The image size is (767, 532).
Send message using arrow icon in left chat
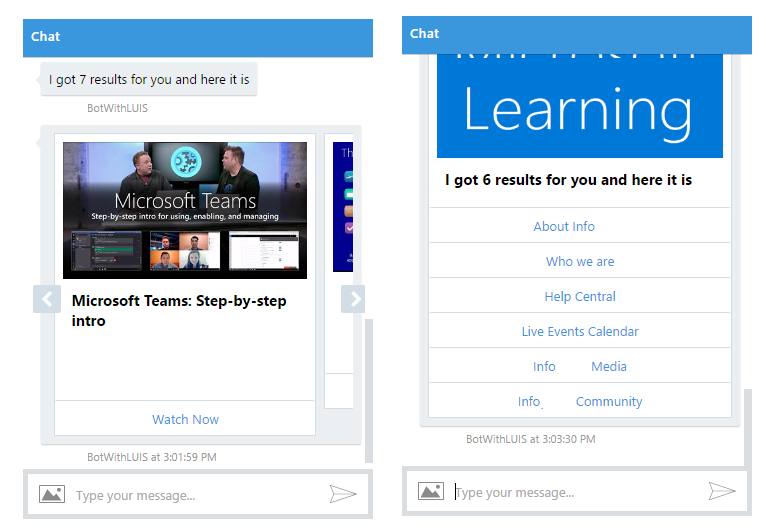click(342, 494)
